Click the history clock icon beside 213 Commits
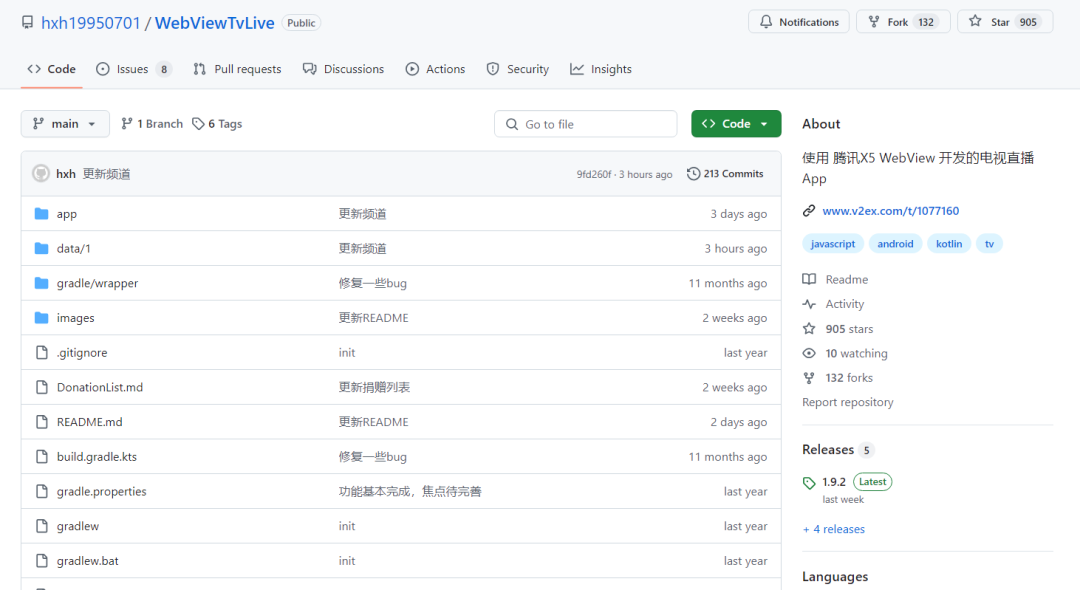The width and height of the screenshot is (1080, 590). (694, 173)
